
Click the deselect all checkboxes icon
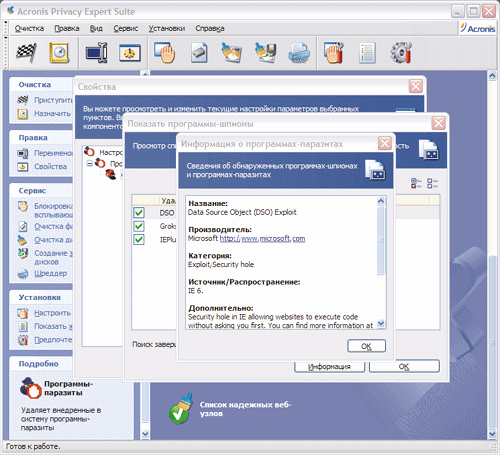(x=432, y=183)
